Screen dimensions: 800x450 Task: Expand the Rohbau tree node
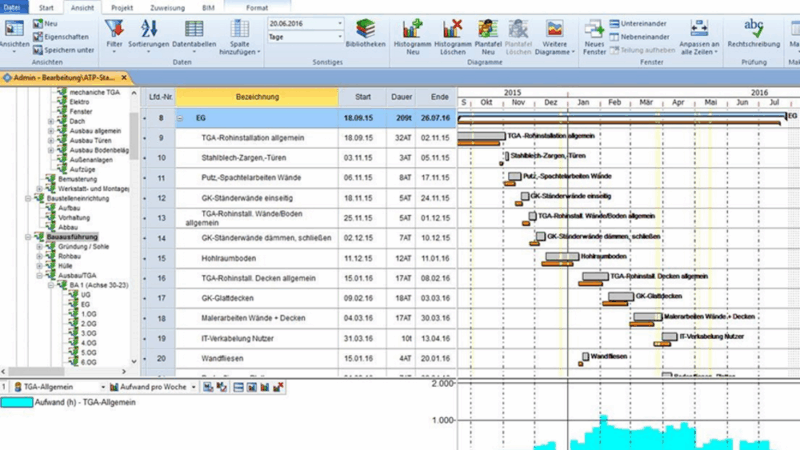39,256
